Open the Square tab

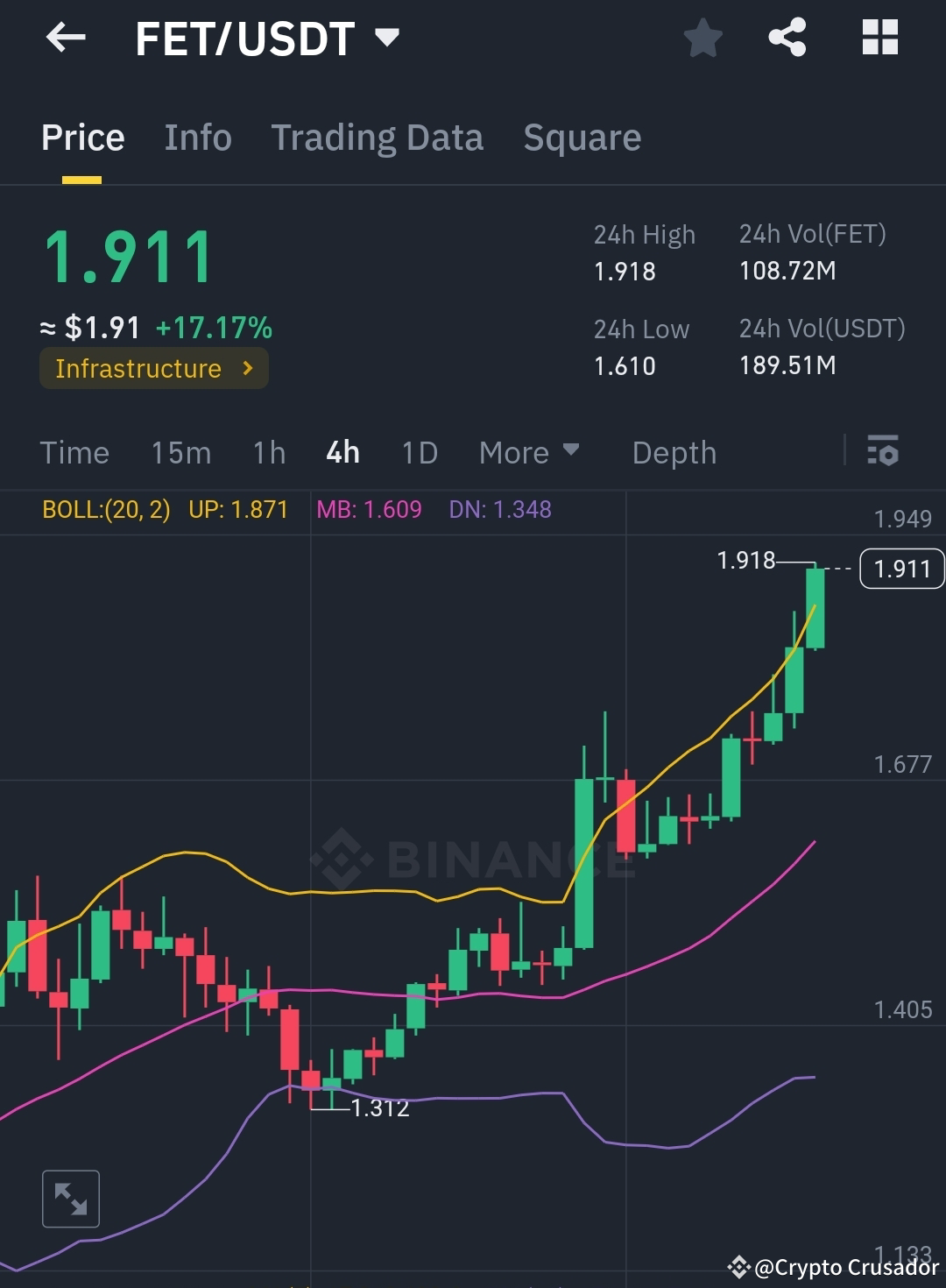click(582, 138)
